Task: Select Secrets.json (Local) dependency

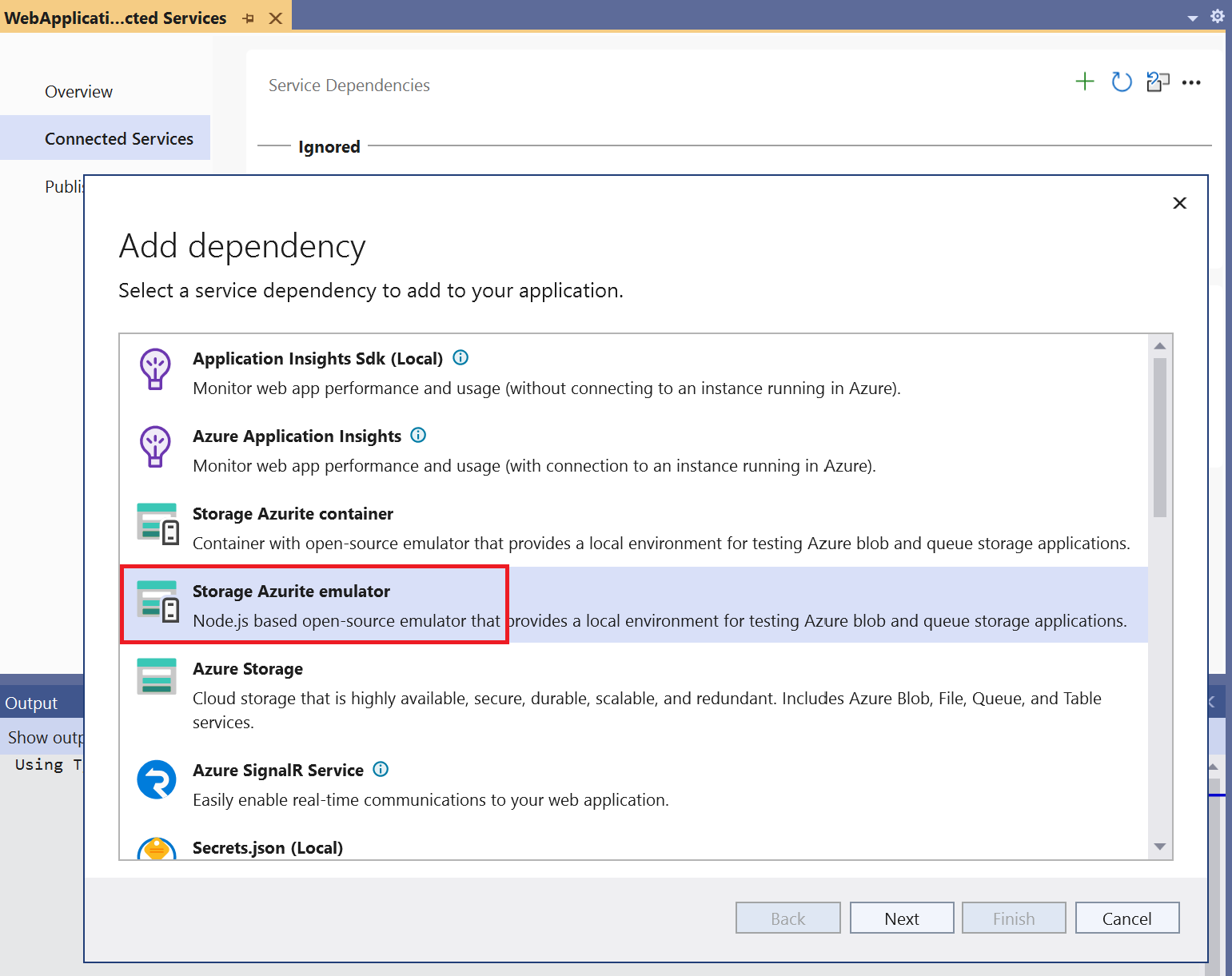Action: tap(634, 842)
